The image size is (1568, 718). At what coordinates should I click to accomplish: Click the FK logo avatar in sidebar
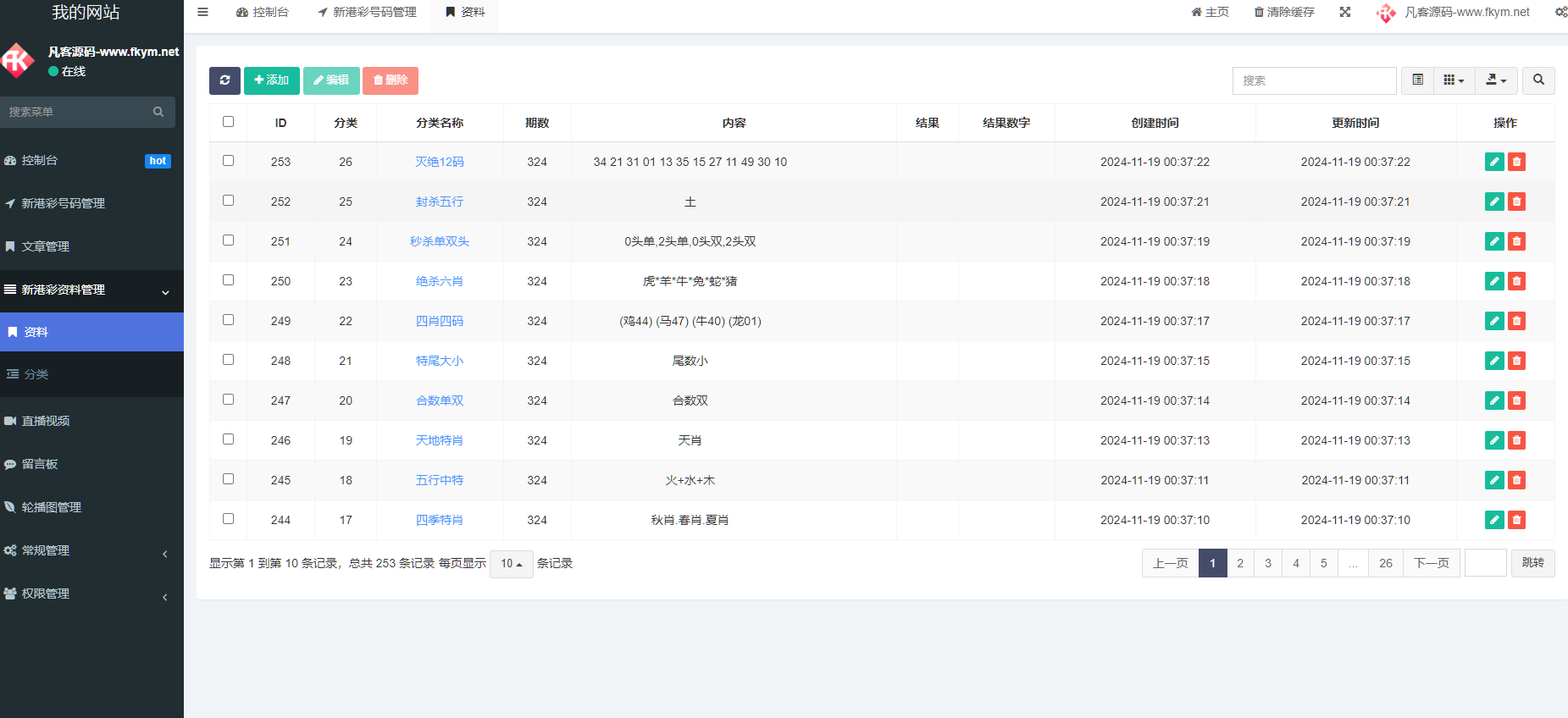(17, 60)
